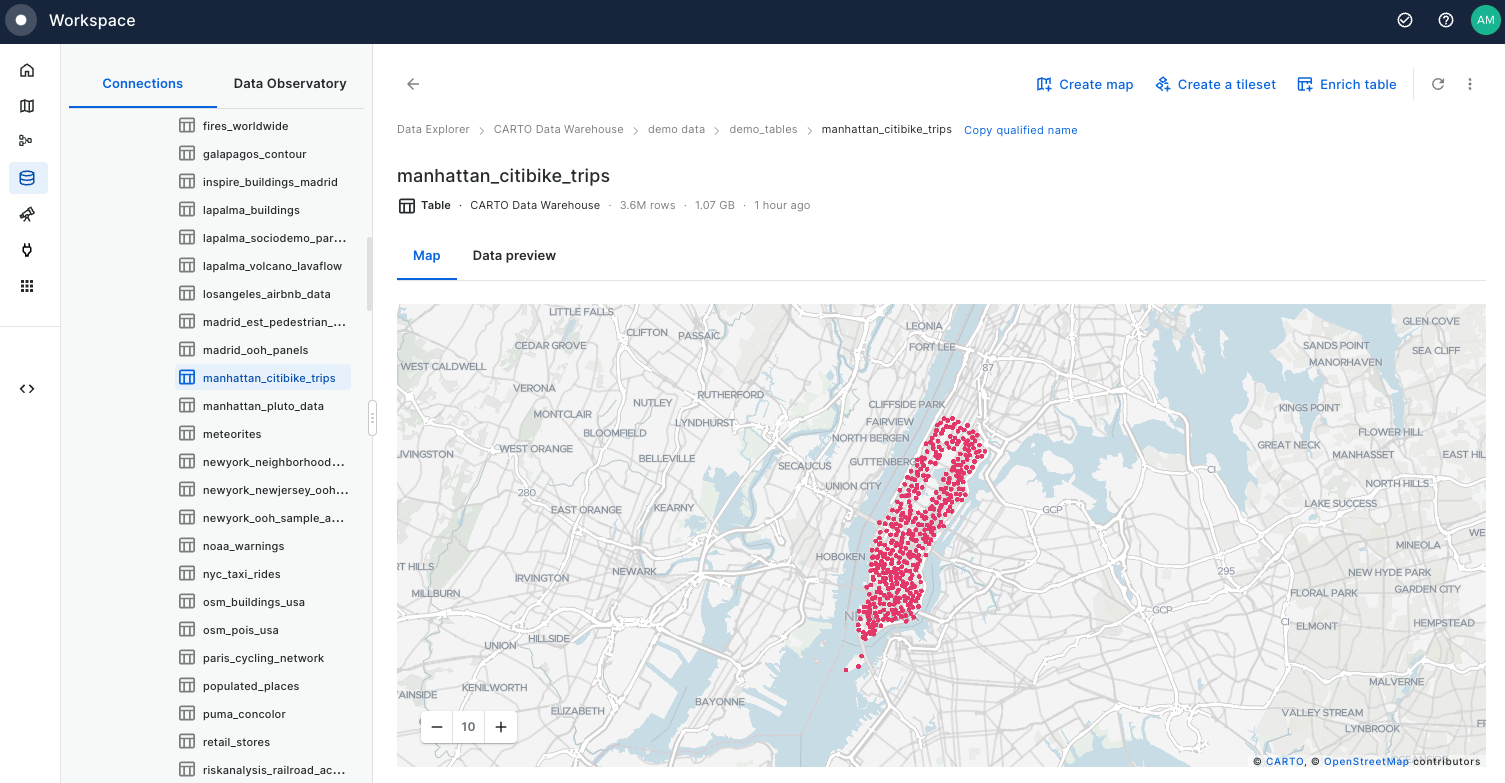Click the AM user avatar menu
The width and height of the screenshot is (1505, 783).
(x=1485, y=20)
